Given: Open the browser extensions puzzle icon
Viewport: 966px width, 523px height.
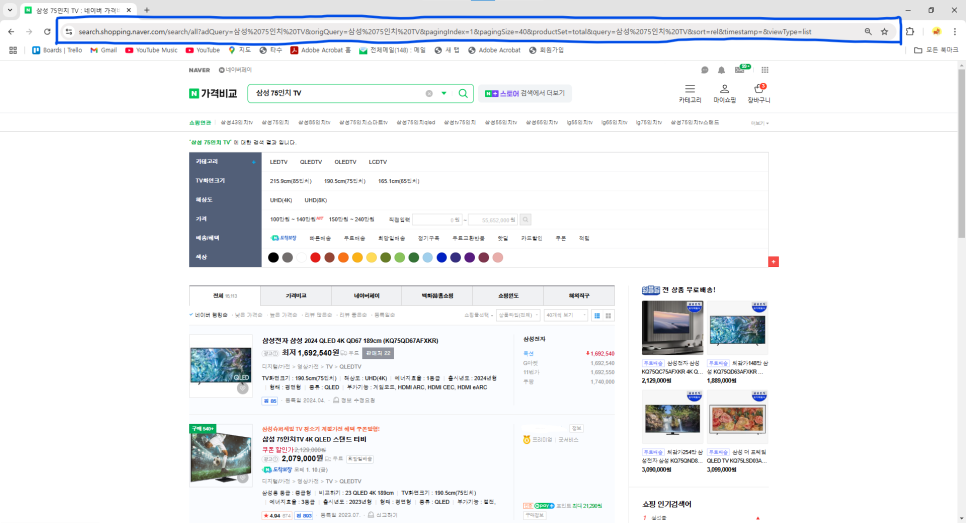Looking at the screenshot, I should (910, 31).
